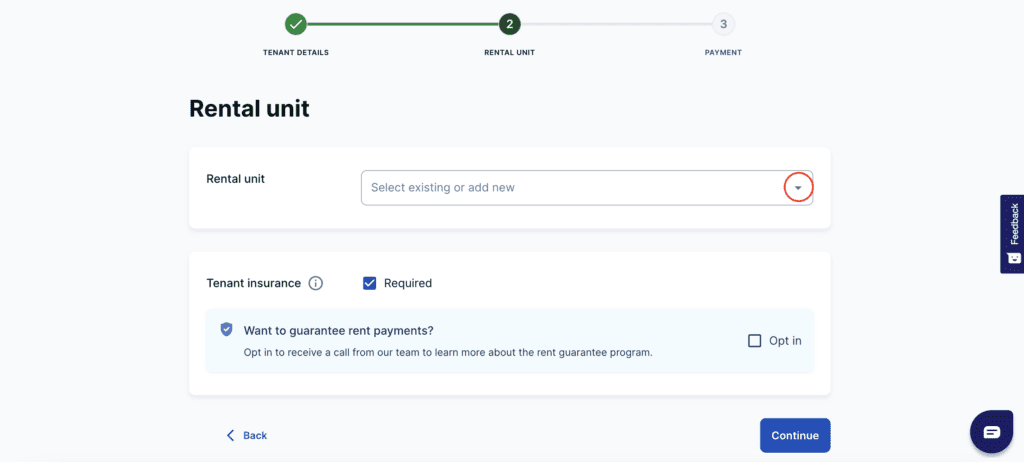Click the Required label text
Viewport: 1024px width, 462px height.
coord(408,283)
